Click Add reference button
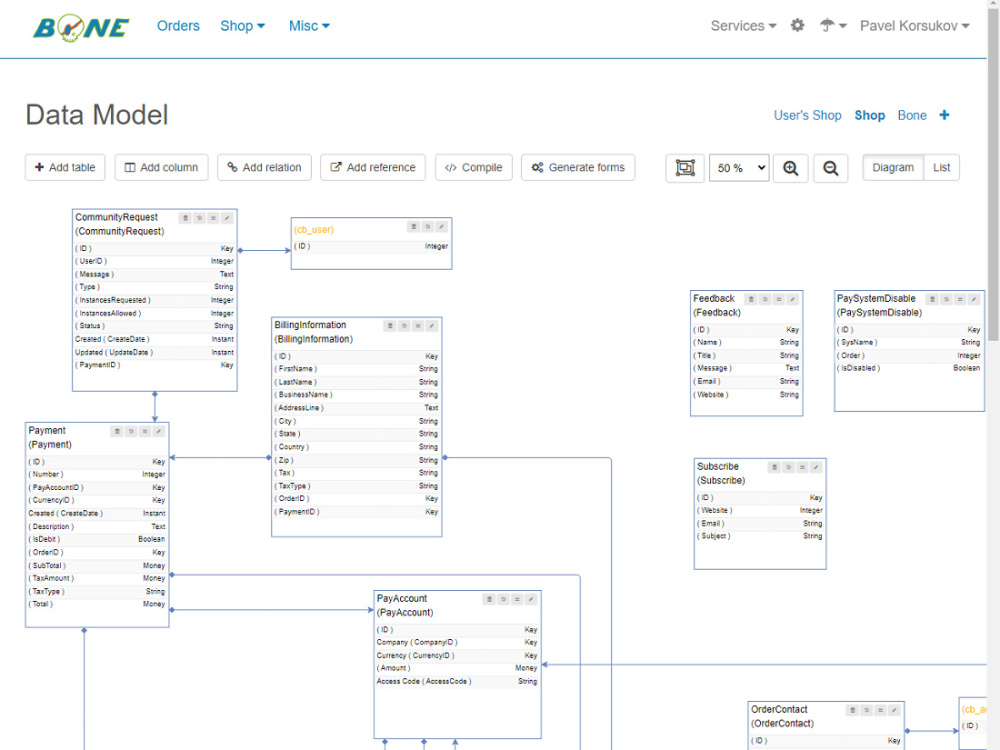Image resolution: width=1000 pixels, height=750 pixels. click(x=372, y=168)
